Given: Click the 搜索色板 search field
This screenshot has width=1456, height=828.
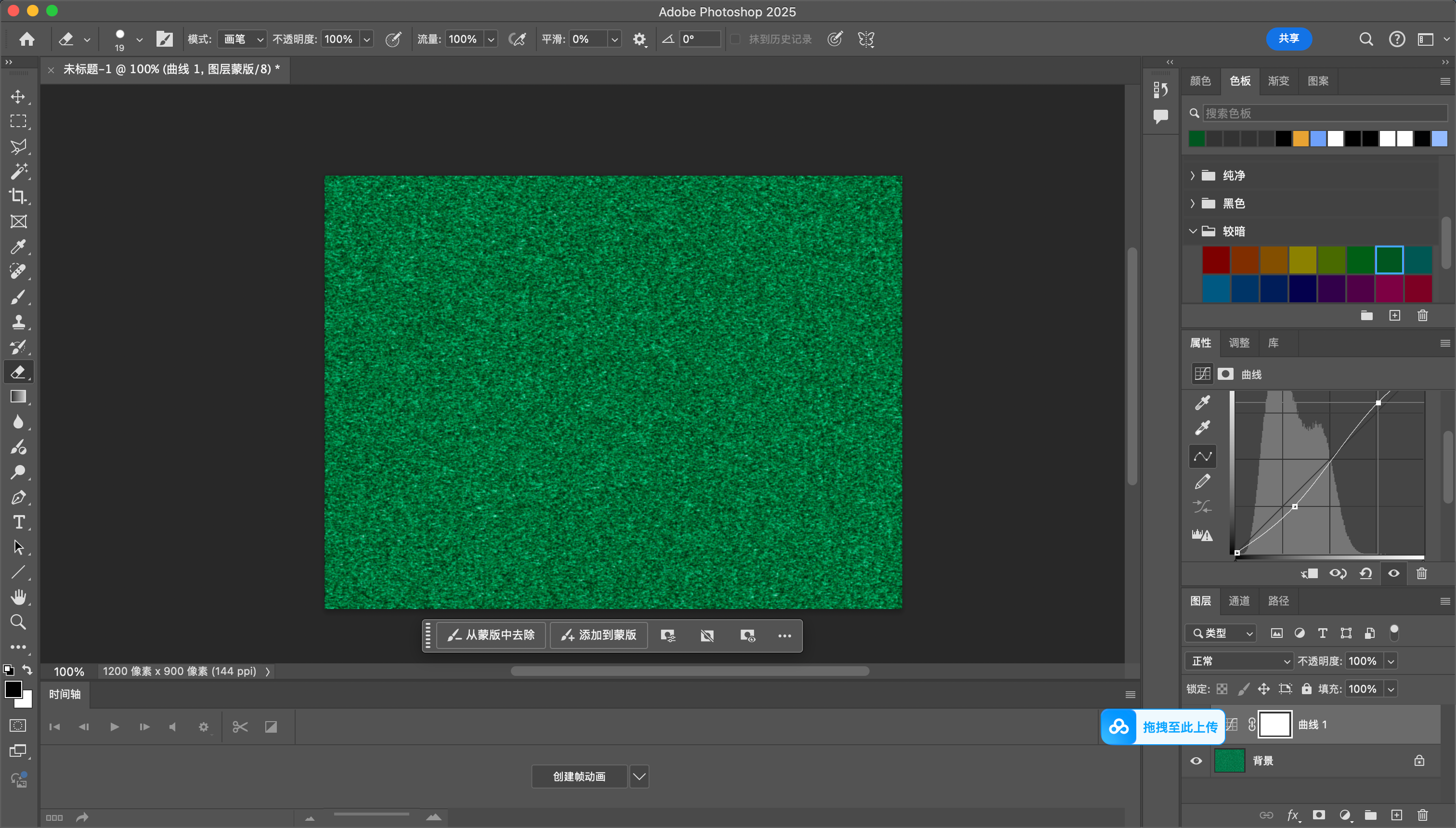Looking at the screenshot, I should click(x=1325, y=113).
